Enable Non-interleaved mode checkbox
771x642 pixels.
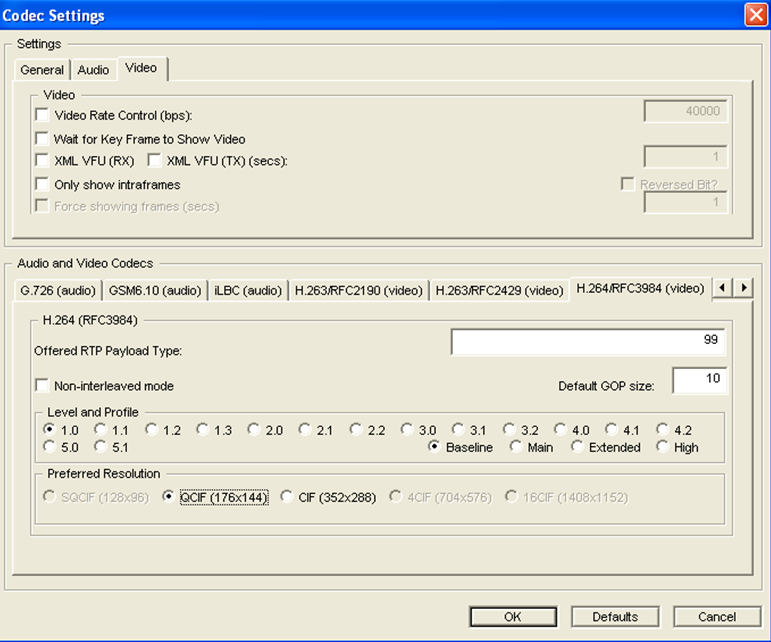tap(42, 385)
